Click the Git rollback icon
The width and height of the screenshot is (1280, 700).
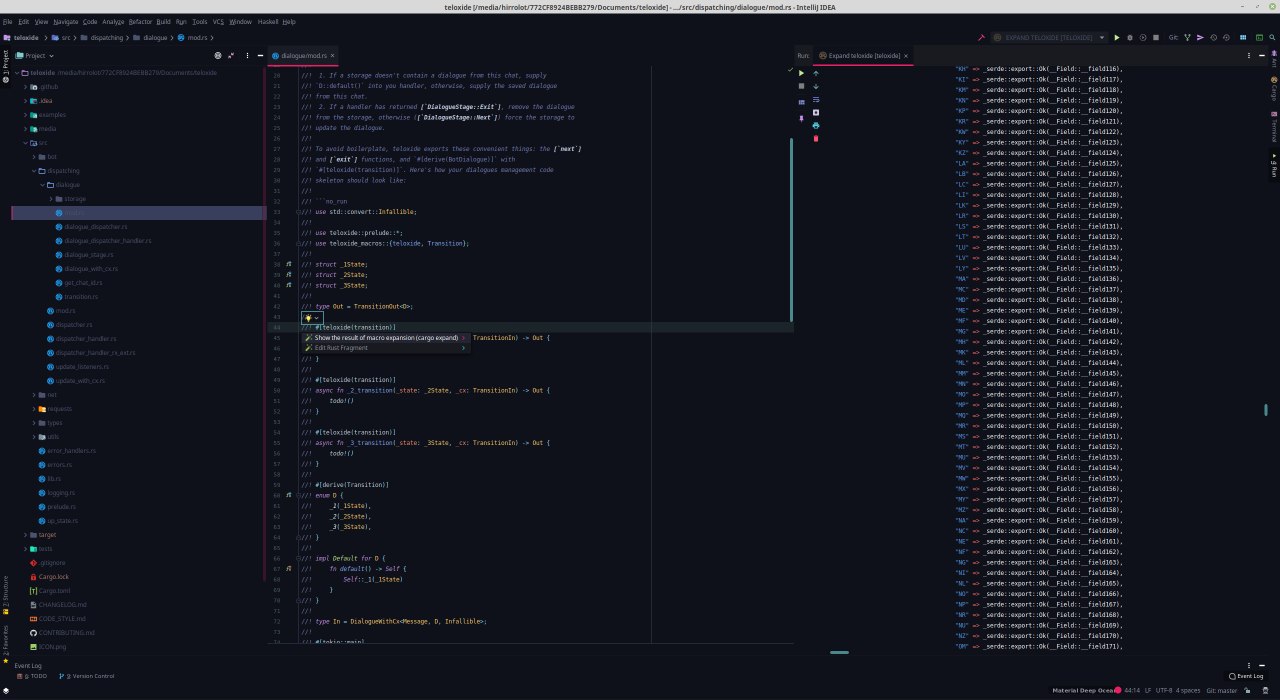click(x=1226, y=37)
